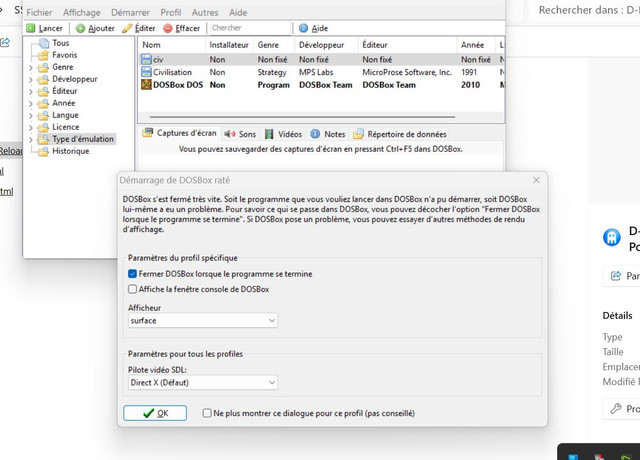Sort by the Année column header
This screenshot has width=640, height=460.
click(476, 45)
